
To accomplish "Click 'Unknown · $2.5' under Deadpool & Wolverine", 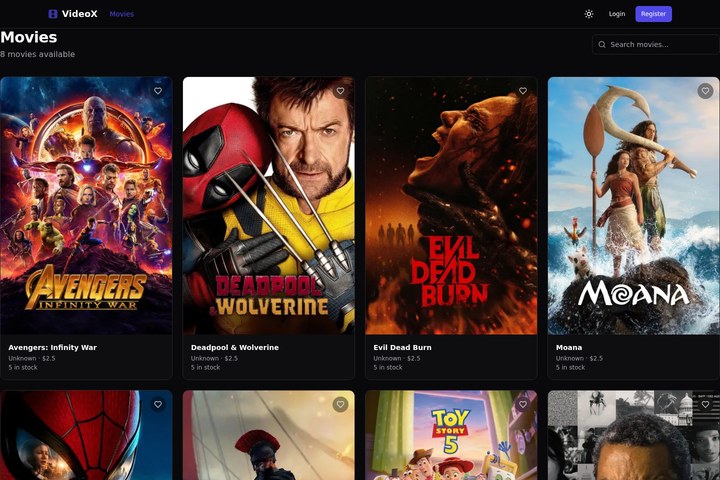I will click(214, 358).
